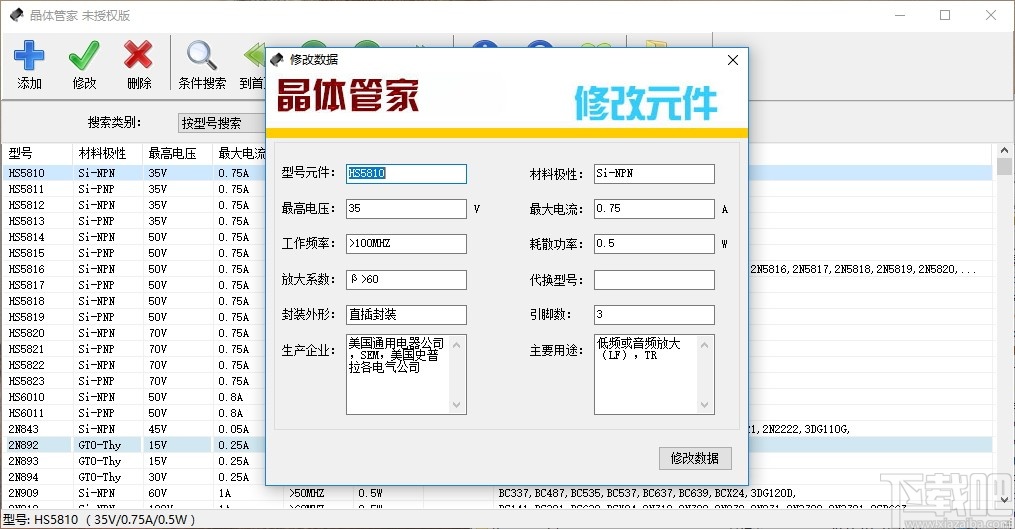Viewport: 1015px width, 529px height.
Task: Click the 型号元件 input field
Action: [x=406, y=174]
